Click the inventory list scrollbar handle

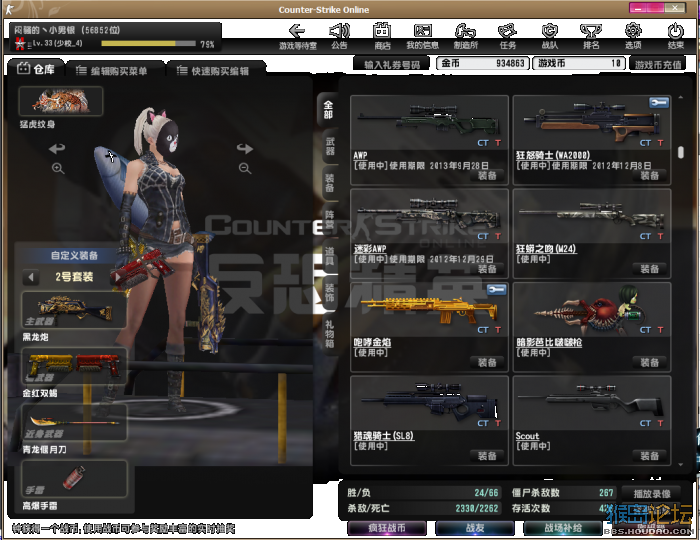pos(680,152)
